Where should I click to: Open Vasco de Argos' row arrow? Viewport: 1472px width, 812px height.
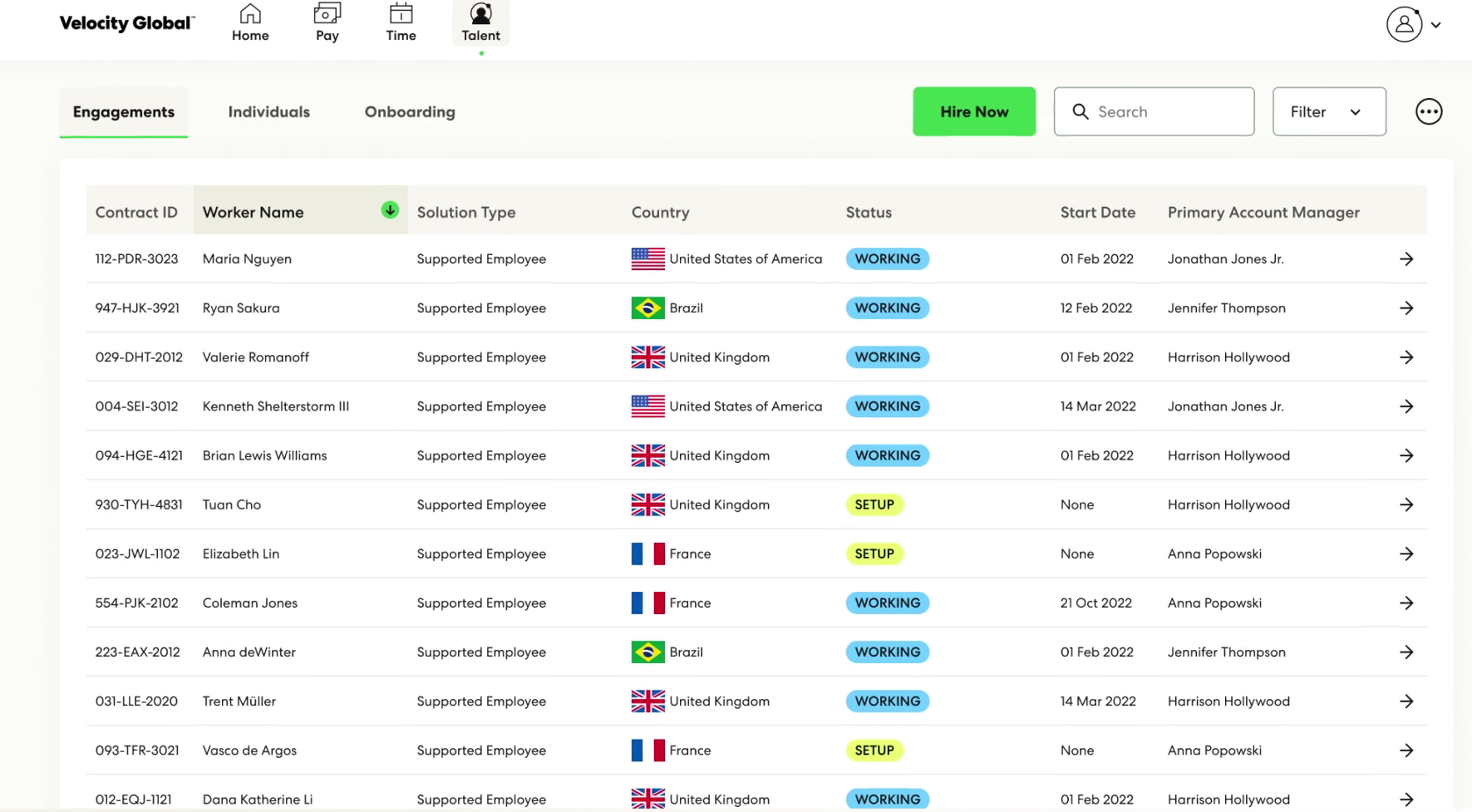tap(1406, 750)
